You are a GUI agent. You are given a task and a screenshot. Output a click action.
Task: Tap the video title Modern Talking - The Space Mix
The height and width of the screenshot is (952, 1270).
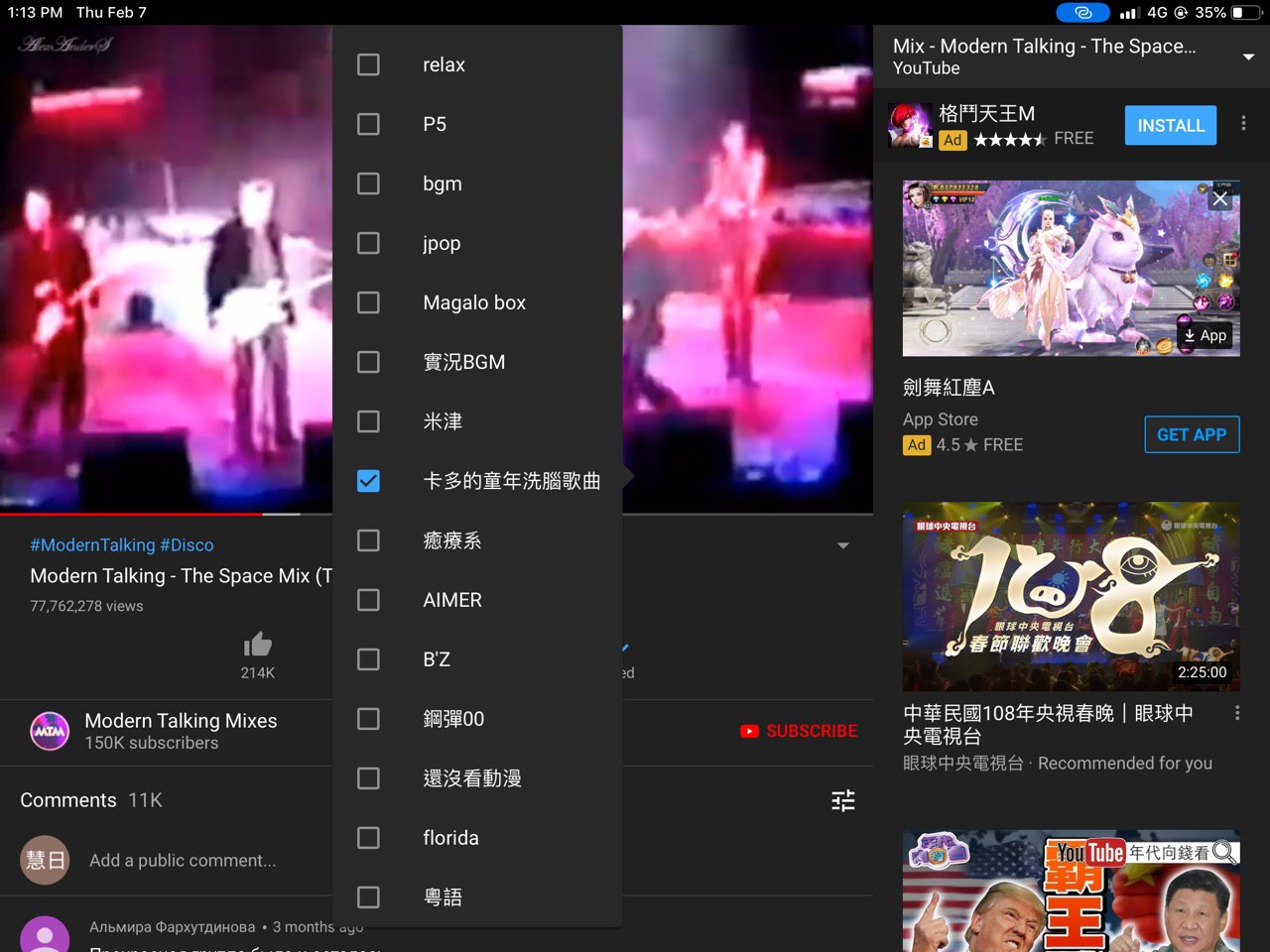(181, 576)
